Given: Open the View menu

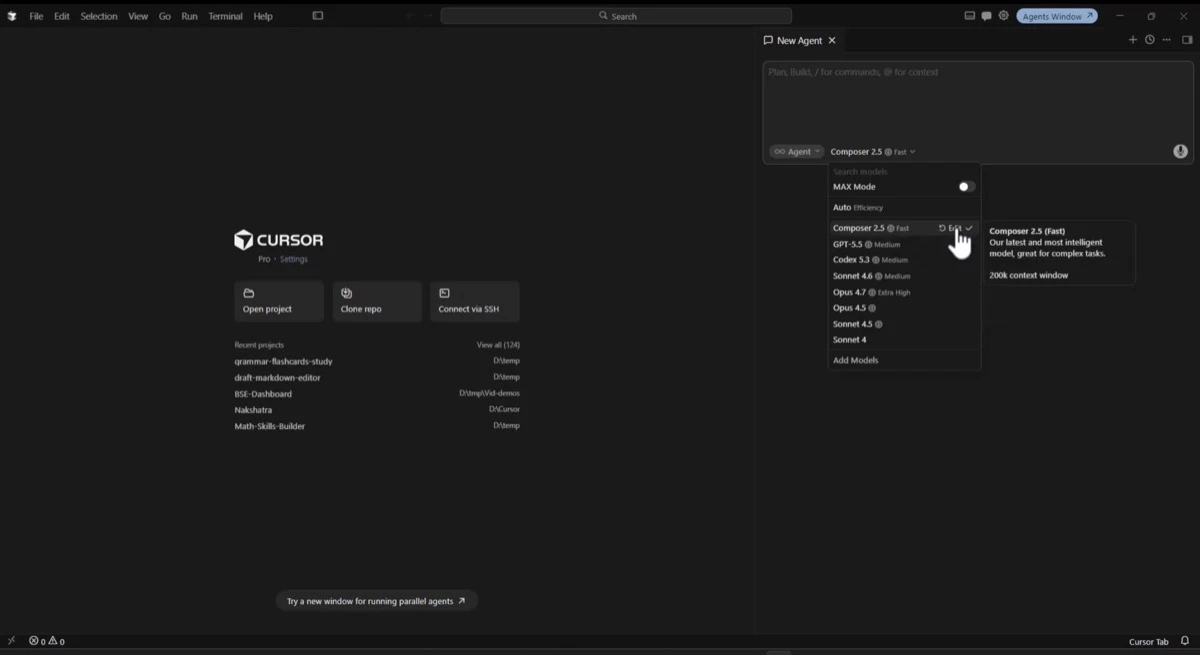Looking at the screenshot, I should (x=138, y=16).
